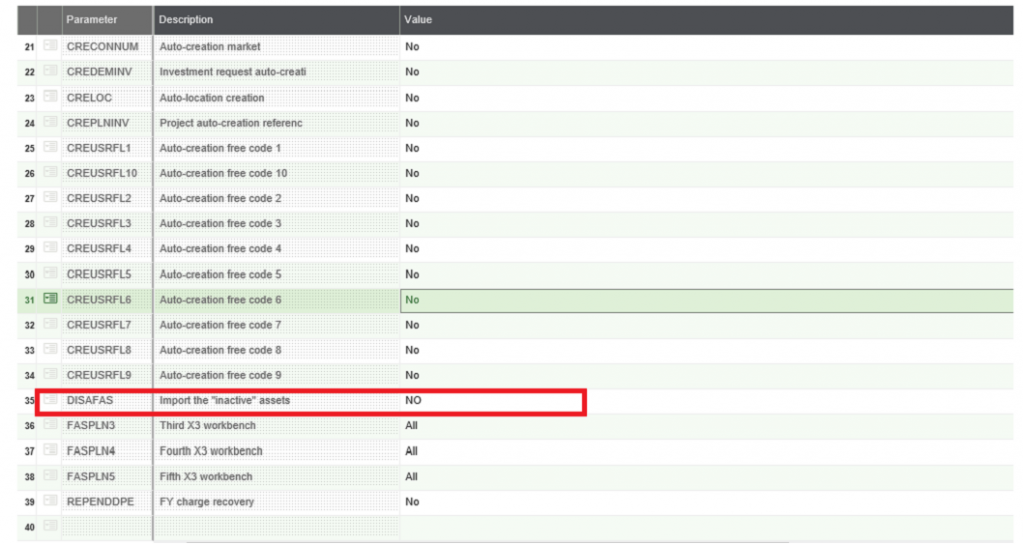Click row icon for CREUSRFL1
Viewport: 1024px width, 544px height.
50,148
